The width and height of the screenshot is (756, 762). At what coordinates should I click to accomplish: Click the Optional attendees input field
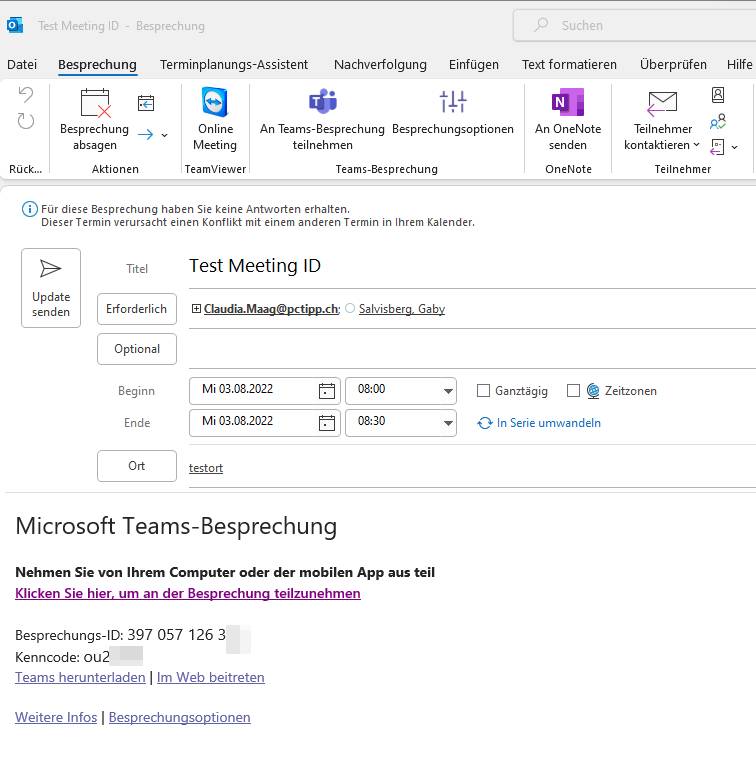tap(472, 349)
